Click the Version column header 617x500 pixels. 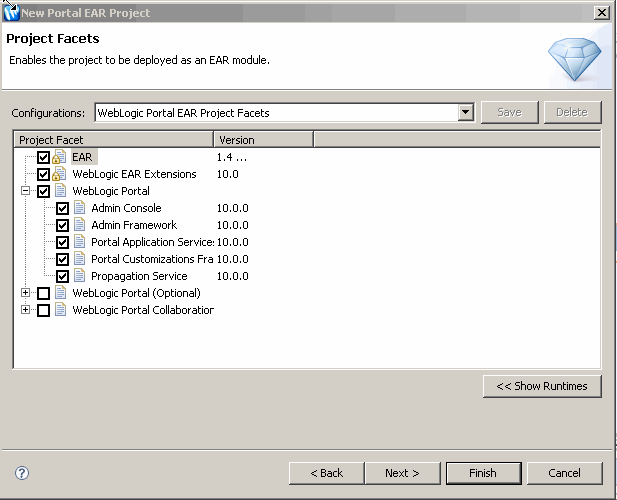tap(263, 140)
